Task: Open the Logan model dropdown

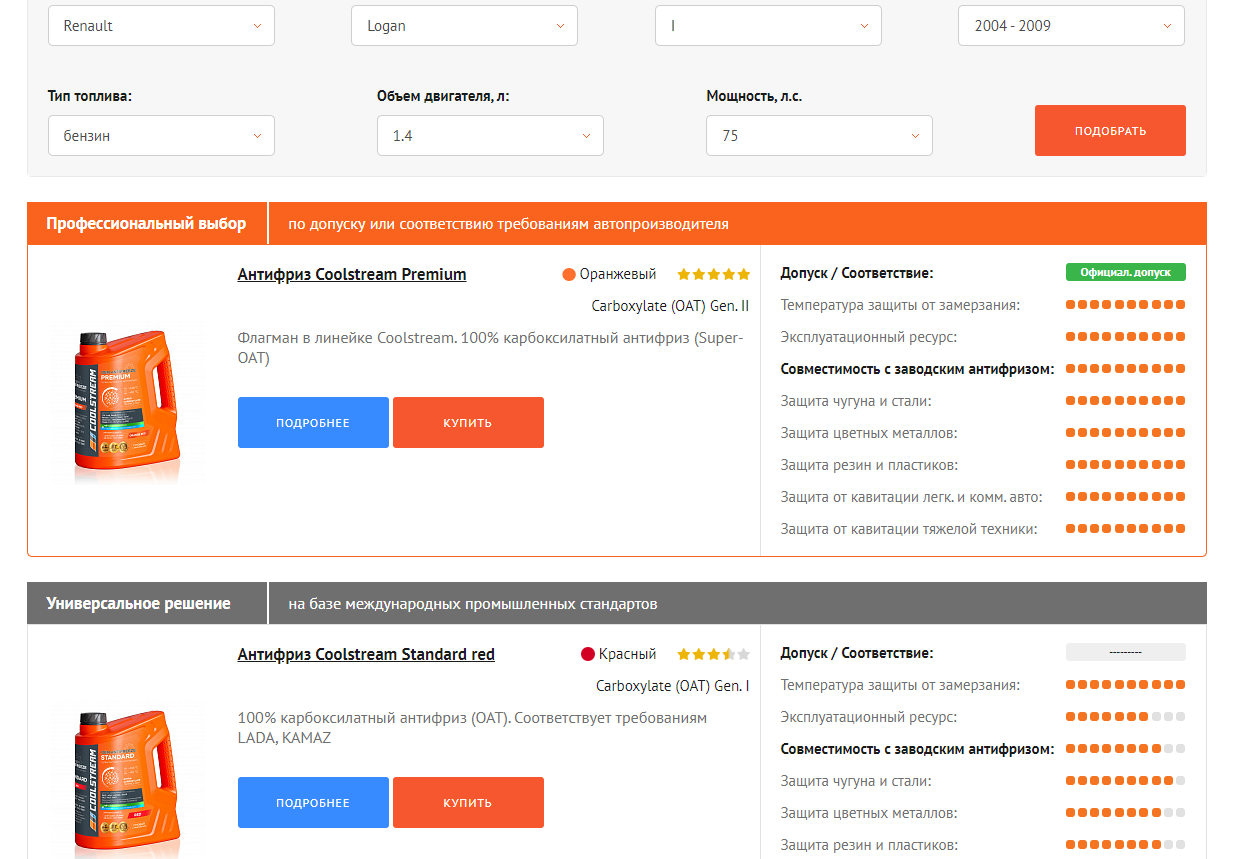Action: point(464,26)
